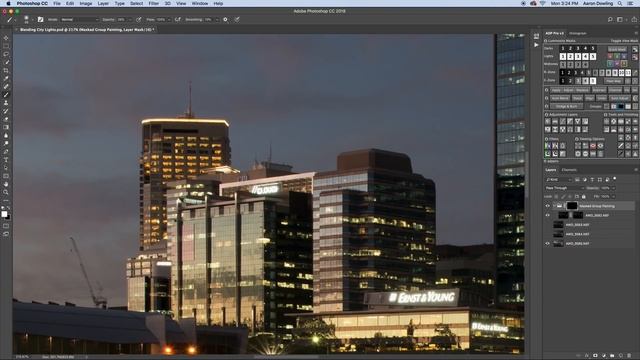Select the Hand tool
The height and width of the screenshot is (360, 640).
click(x=6, y=184)
